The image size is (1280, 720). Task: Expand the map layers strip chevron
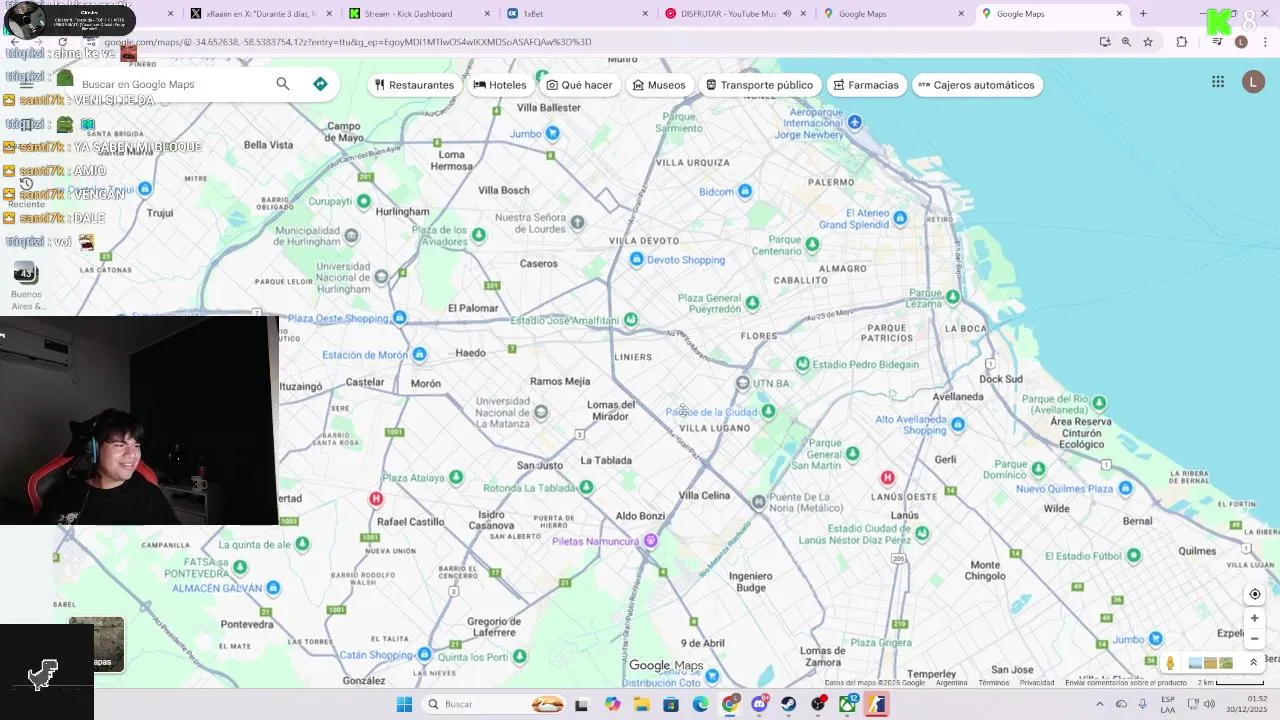[1253, 663]
